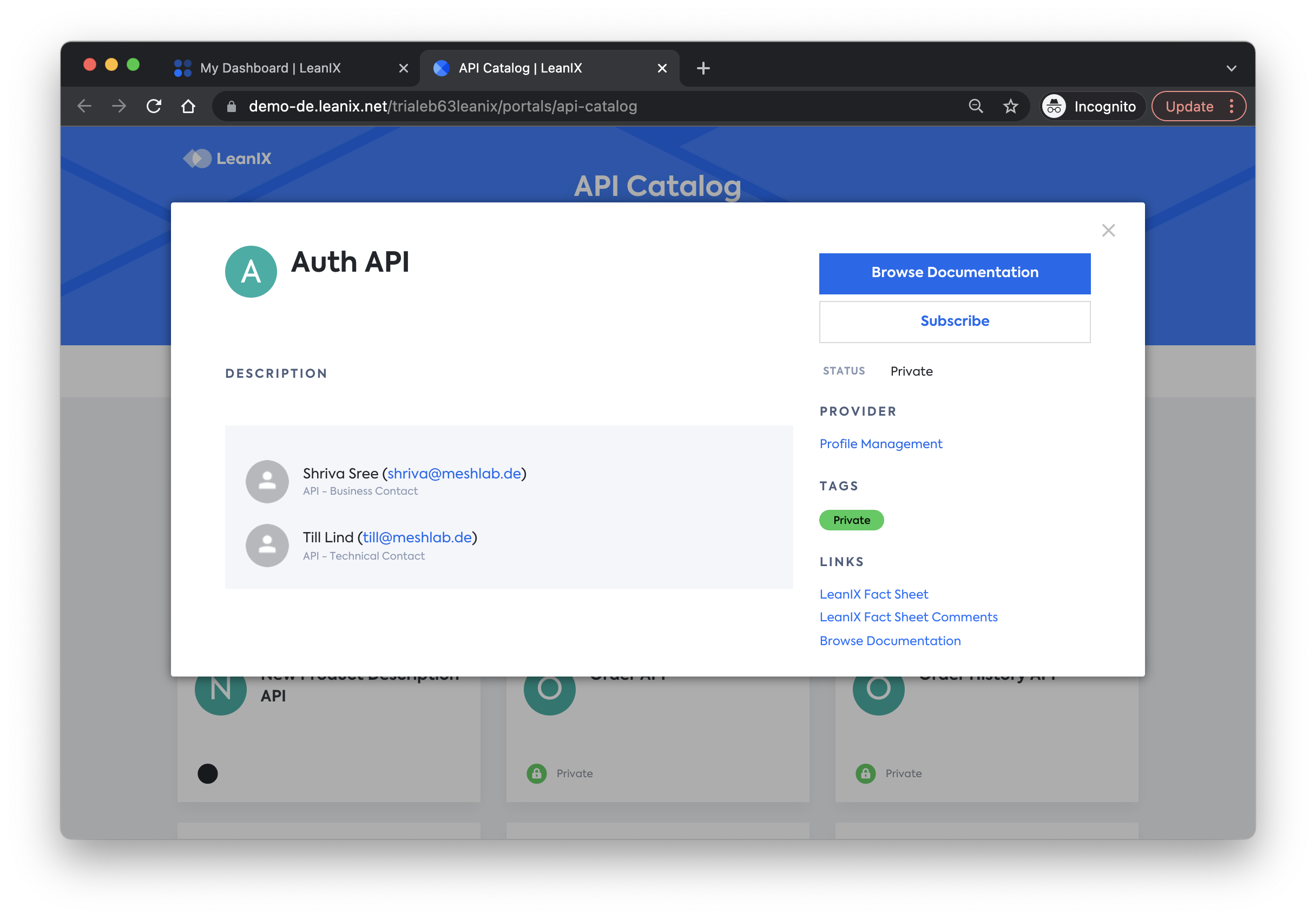This screenshot has width=1316, height=919.
Task: Close the Auth API dialog
Action: [x=1108, y=231]
